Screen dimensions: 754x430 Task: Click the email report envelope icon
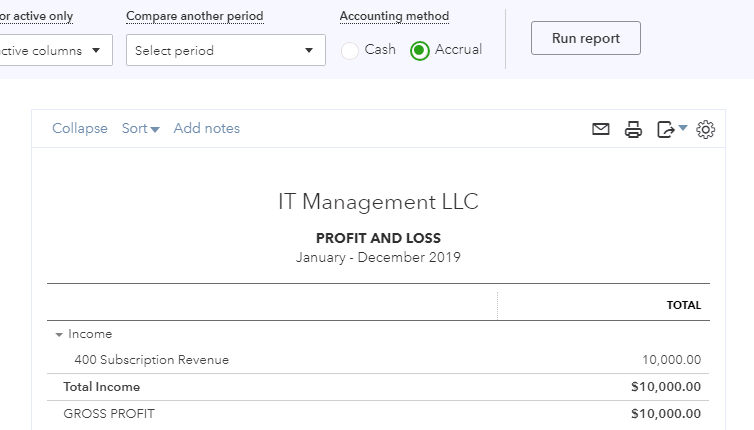tap(601, 129)
